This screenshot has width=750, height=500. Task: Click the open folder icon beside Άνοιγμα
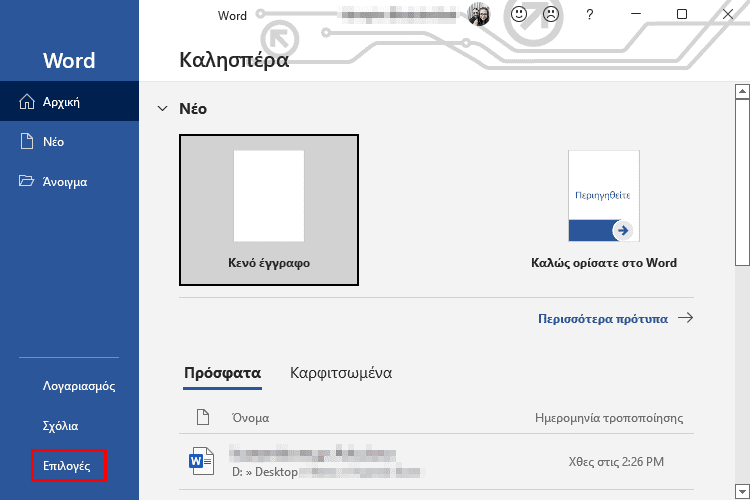point(26,181)
